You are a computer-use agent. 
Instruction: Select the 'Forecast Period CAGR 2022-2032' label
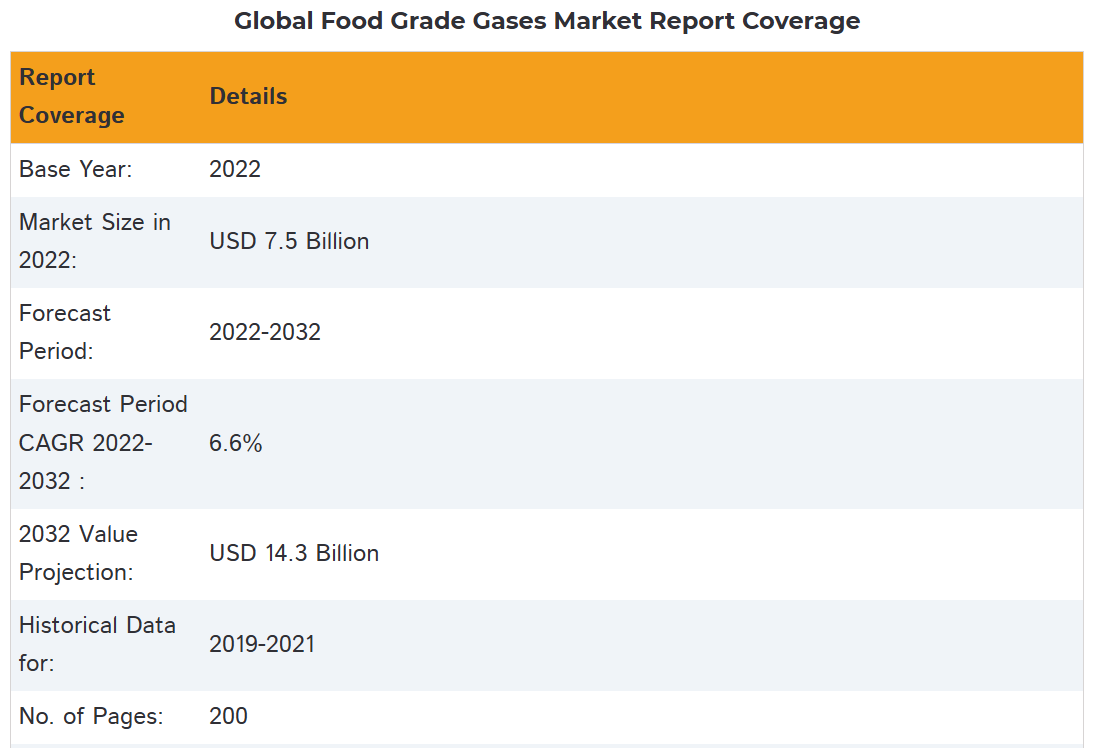click(103, 443)
